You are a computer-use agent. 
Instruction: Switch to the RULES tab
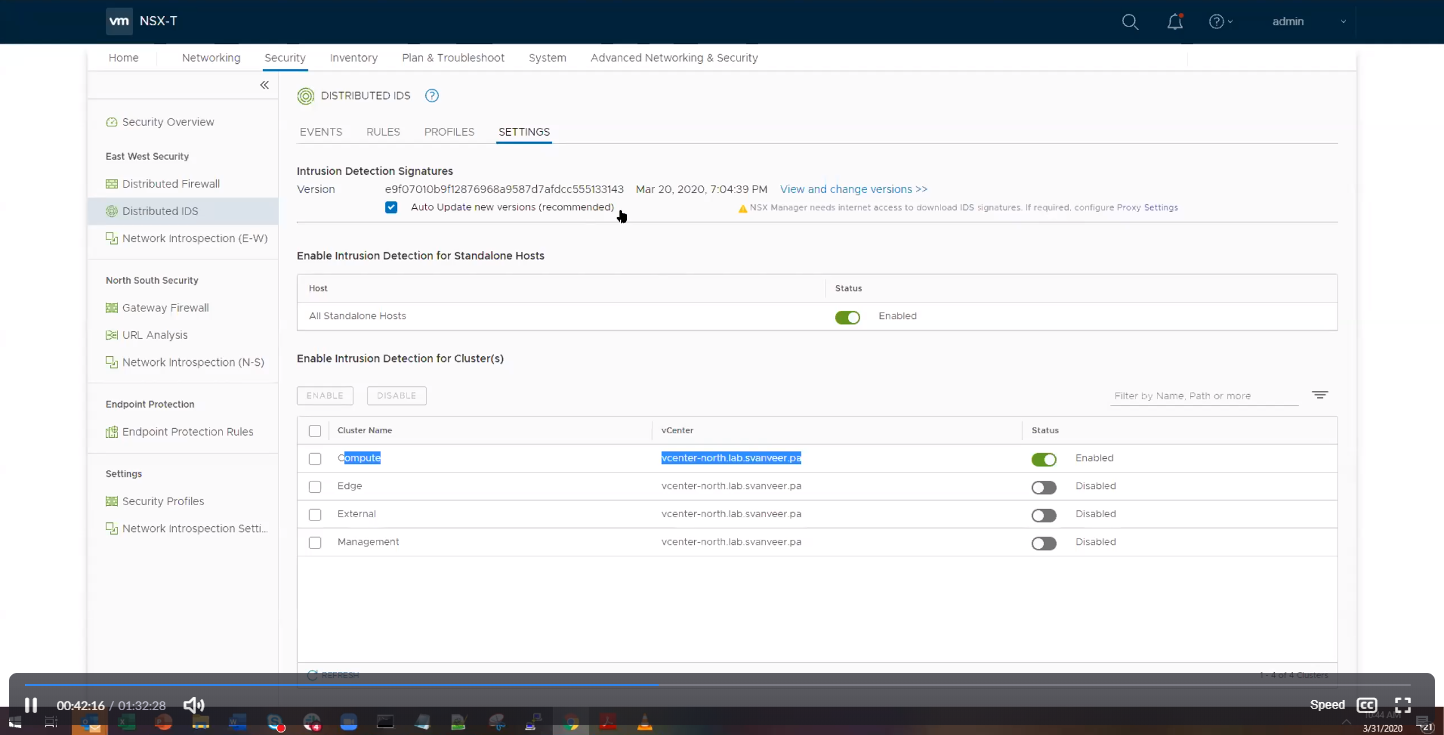coord(383,132)
